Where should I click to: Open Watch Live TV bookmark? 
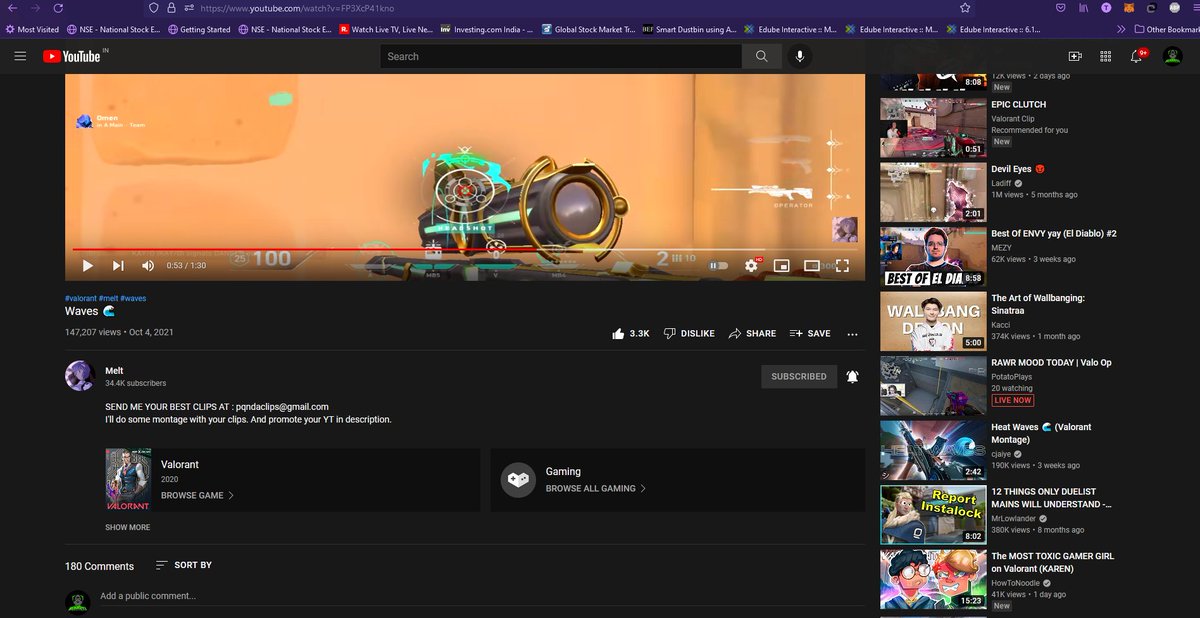(x=384, y=29)
